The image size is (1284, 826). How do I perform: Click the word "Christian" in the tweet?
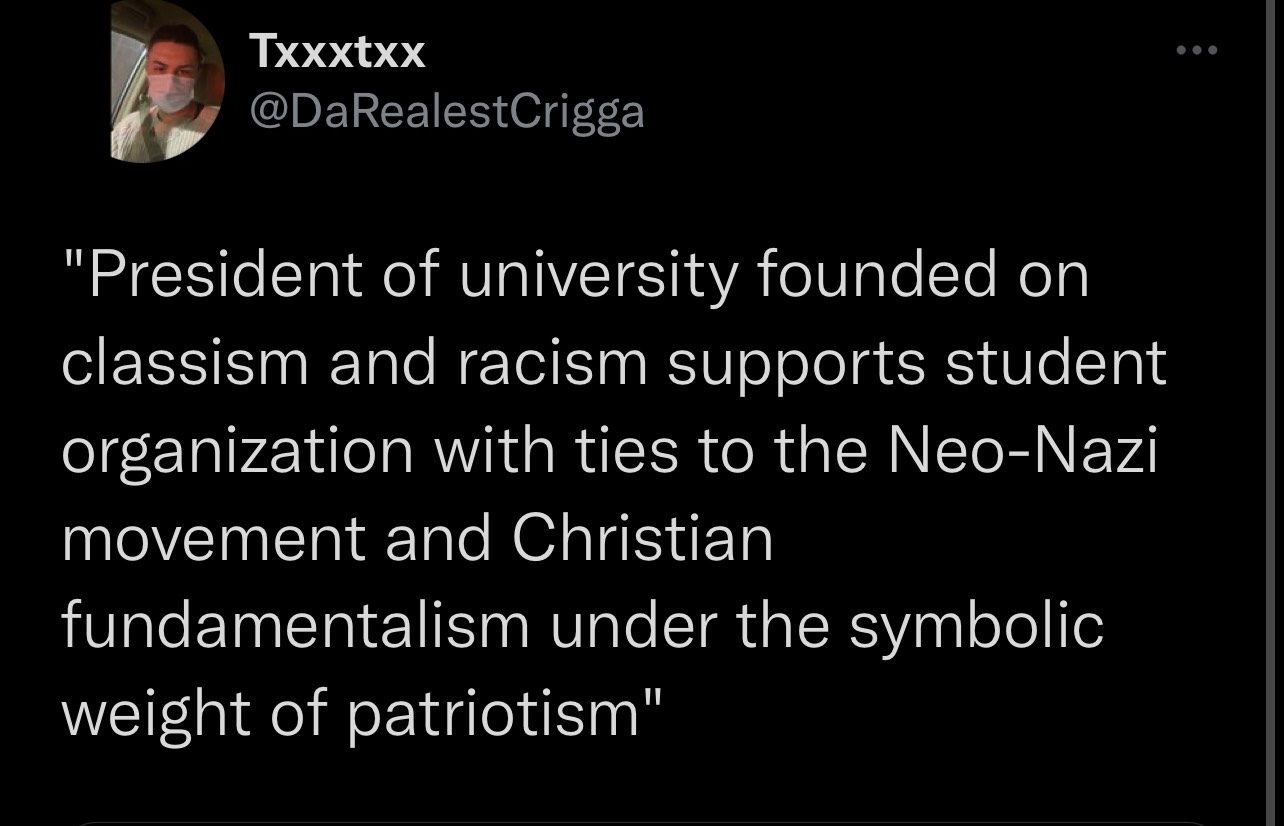(x=642, y=538)
